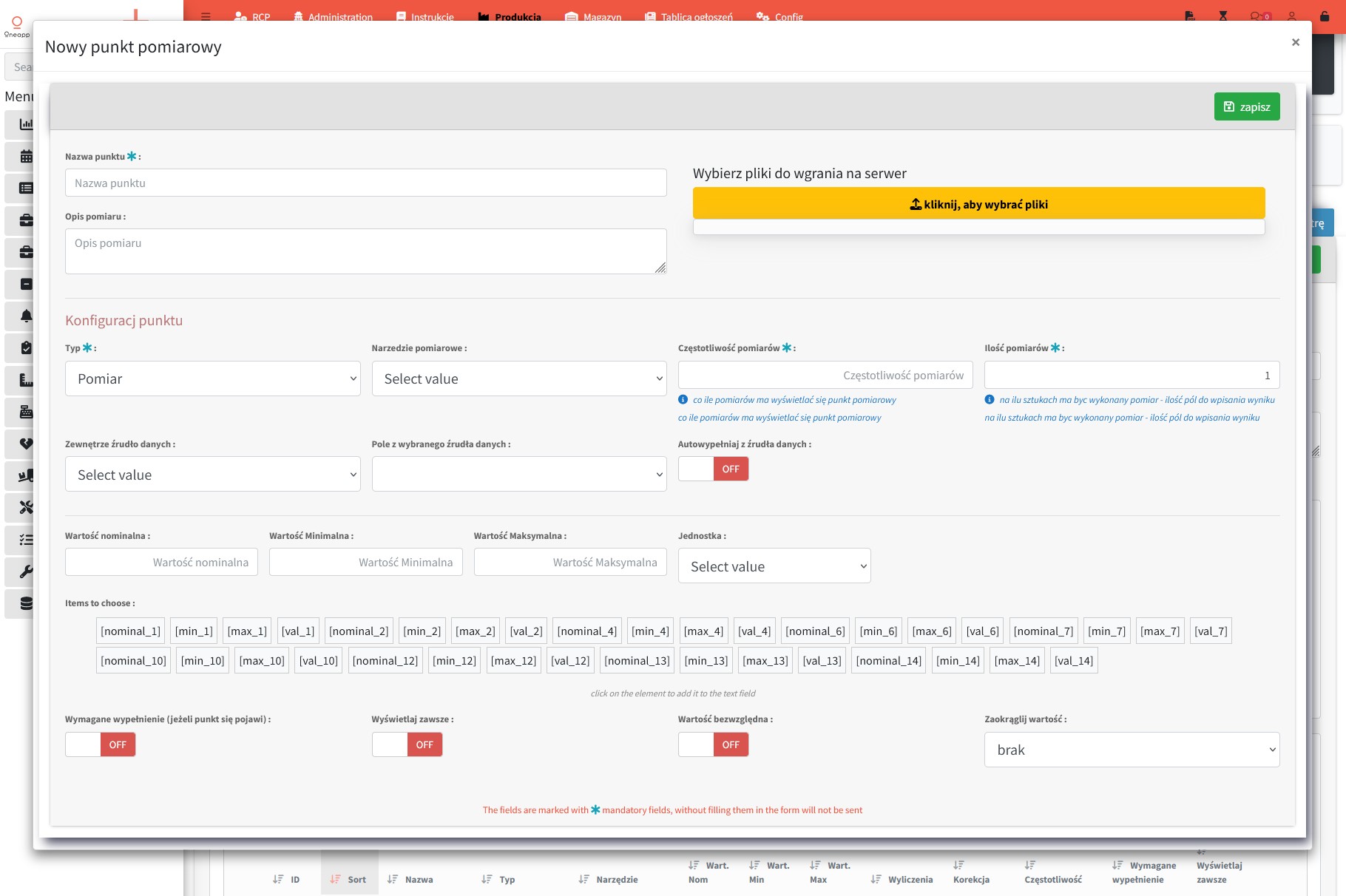Open Zaokrąglij wartość dropdown showing brak
The width and height of the screenshot is (1346, 896).
(x=1132, y=750)
